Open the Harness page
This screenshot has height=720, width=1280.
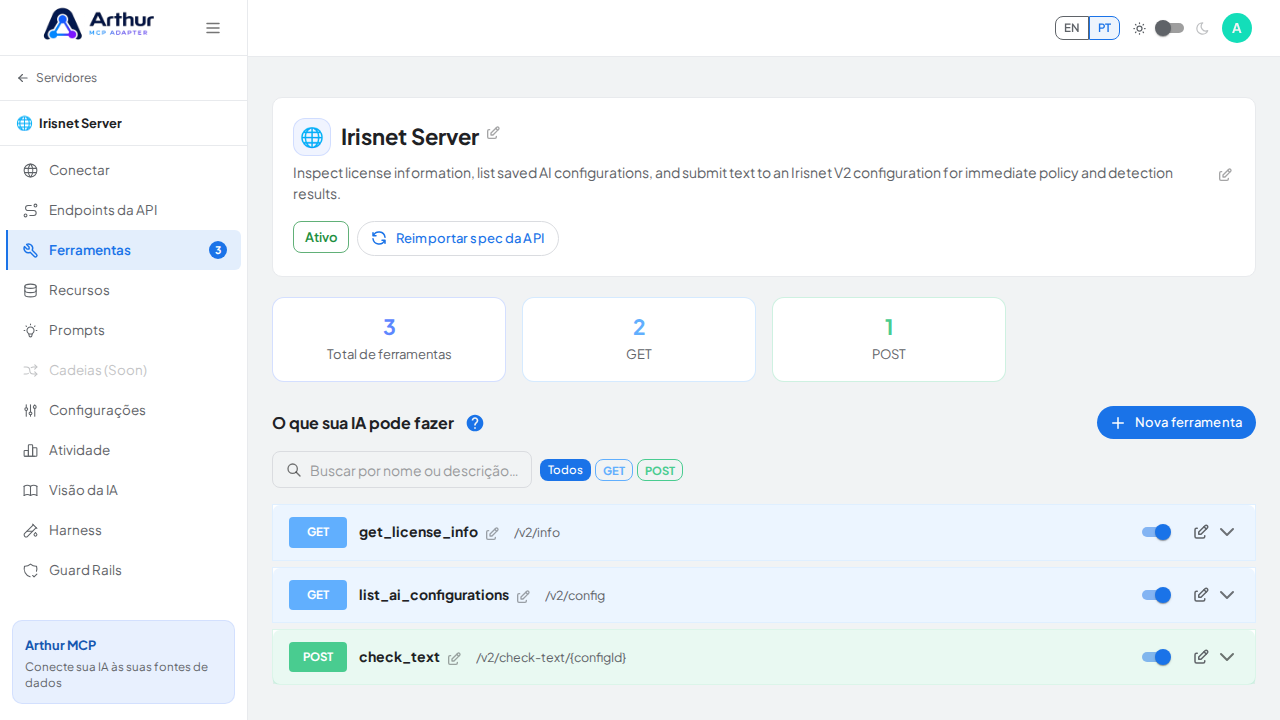[123, 530]
